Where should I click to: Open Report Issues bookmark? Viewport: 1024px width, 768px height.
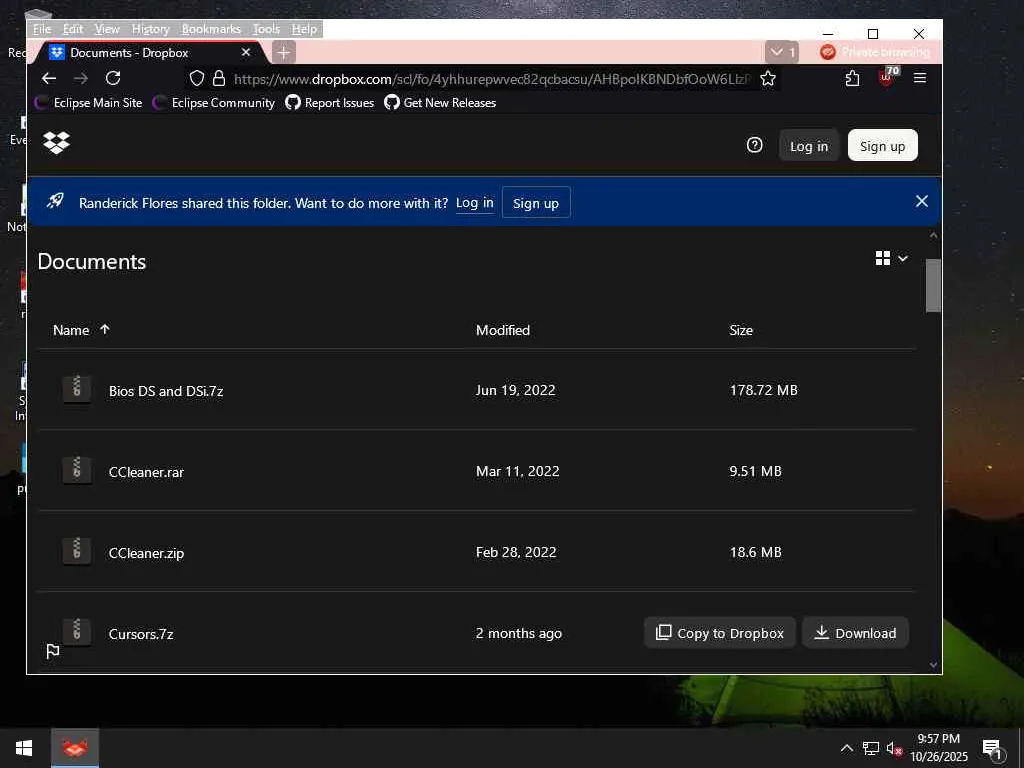[330, 103]
